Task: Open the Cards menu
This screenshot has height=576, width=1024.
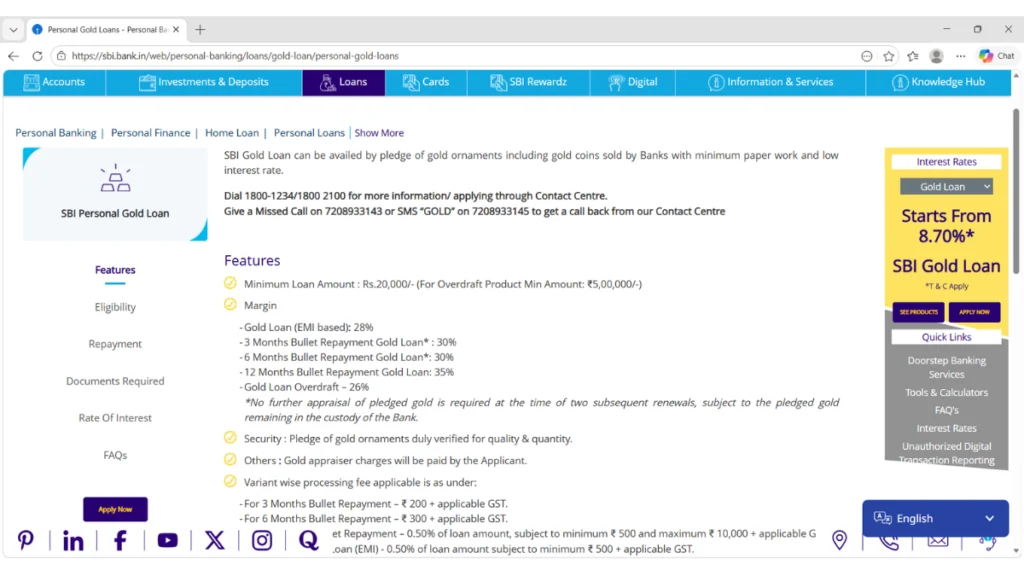Action: pos(426,82)
